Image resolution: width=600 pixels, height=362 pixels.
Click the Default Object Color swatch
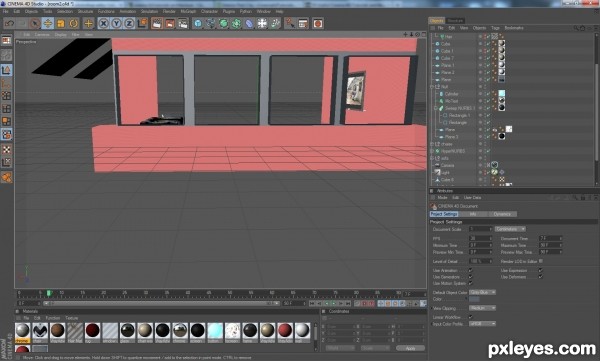tap(474, 300)
